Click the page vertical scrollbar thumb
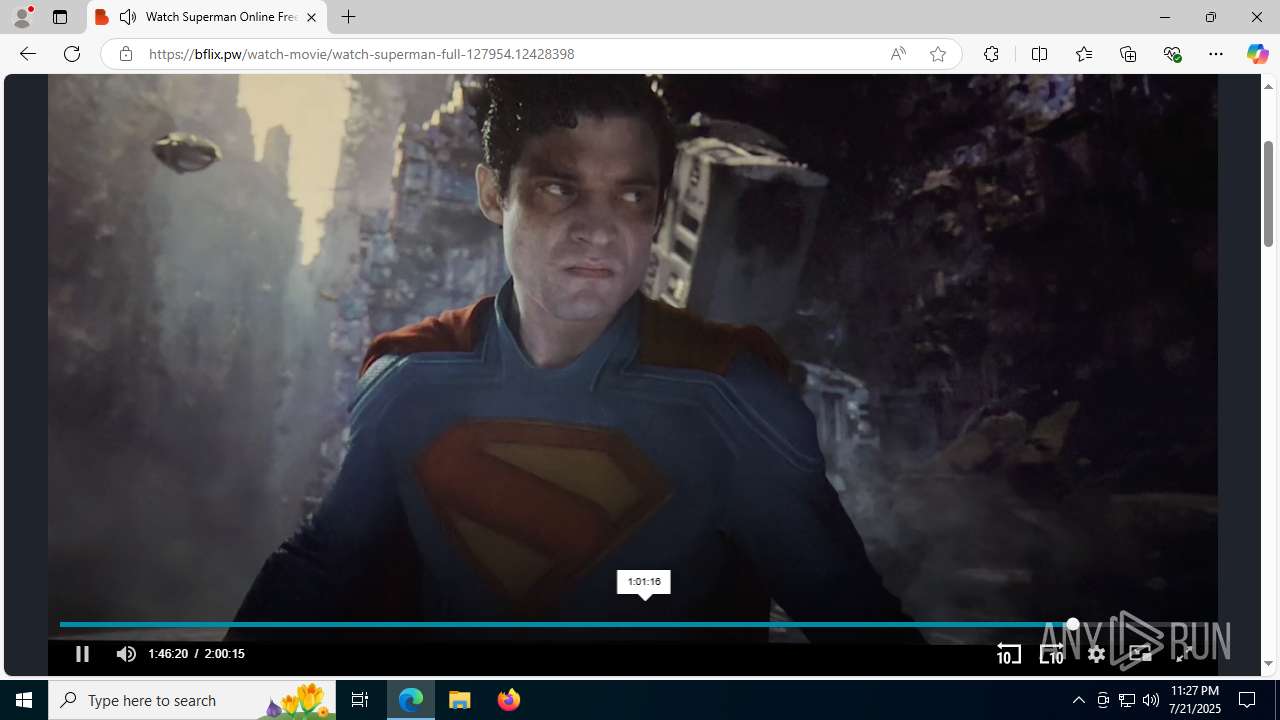The height and width of the screenshot is (720, 1280). pyautogui.click(x=1268, y=194)
